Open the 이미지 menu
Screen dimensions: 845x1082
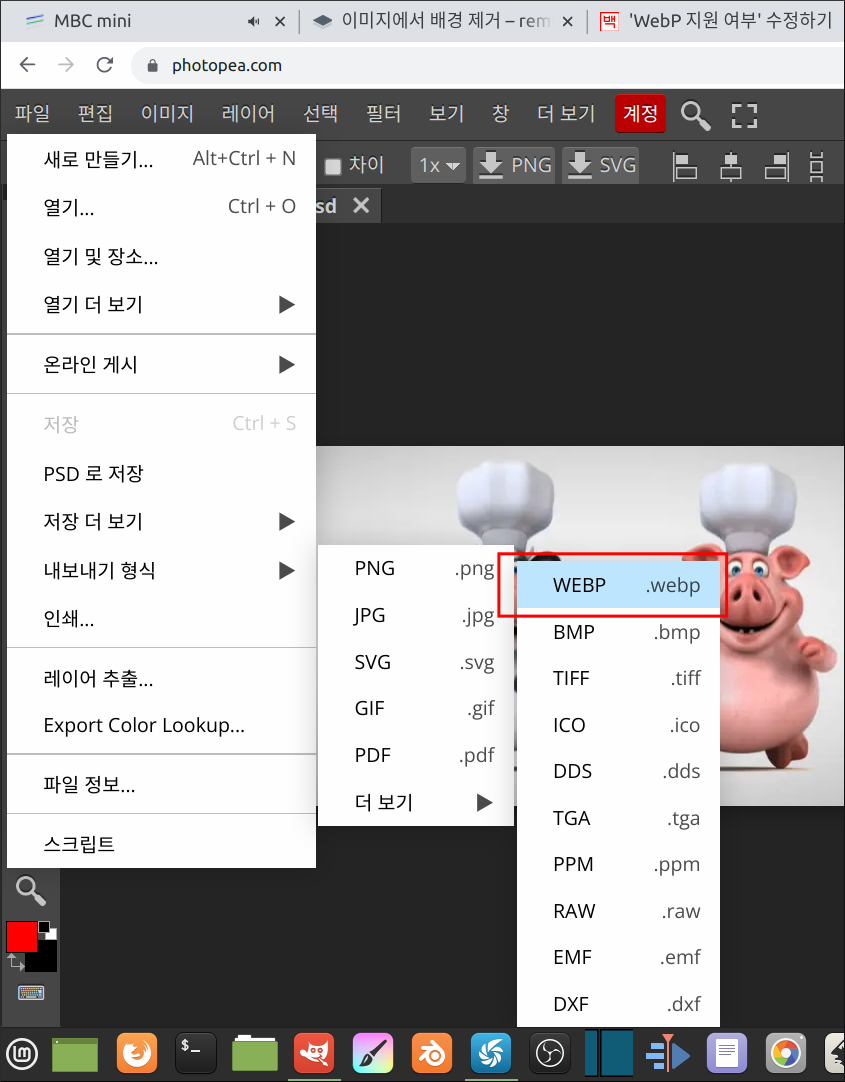coord(167,113)
